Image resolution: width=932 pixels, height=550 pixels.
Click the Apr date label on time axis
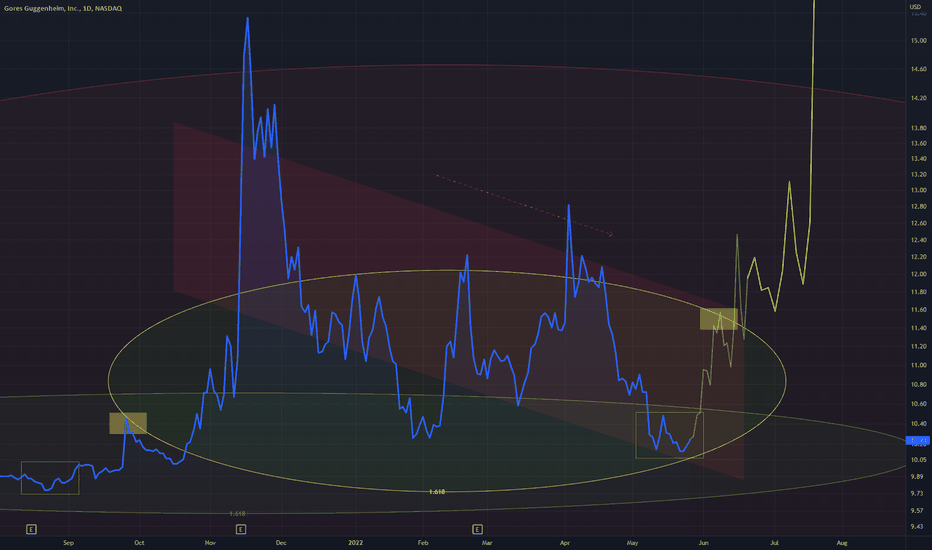(565, 542)
